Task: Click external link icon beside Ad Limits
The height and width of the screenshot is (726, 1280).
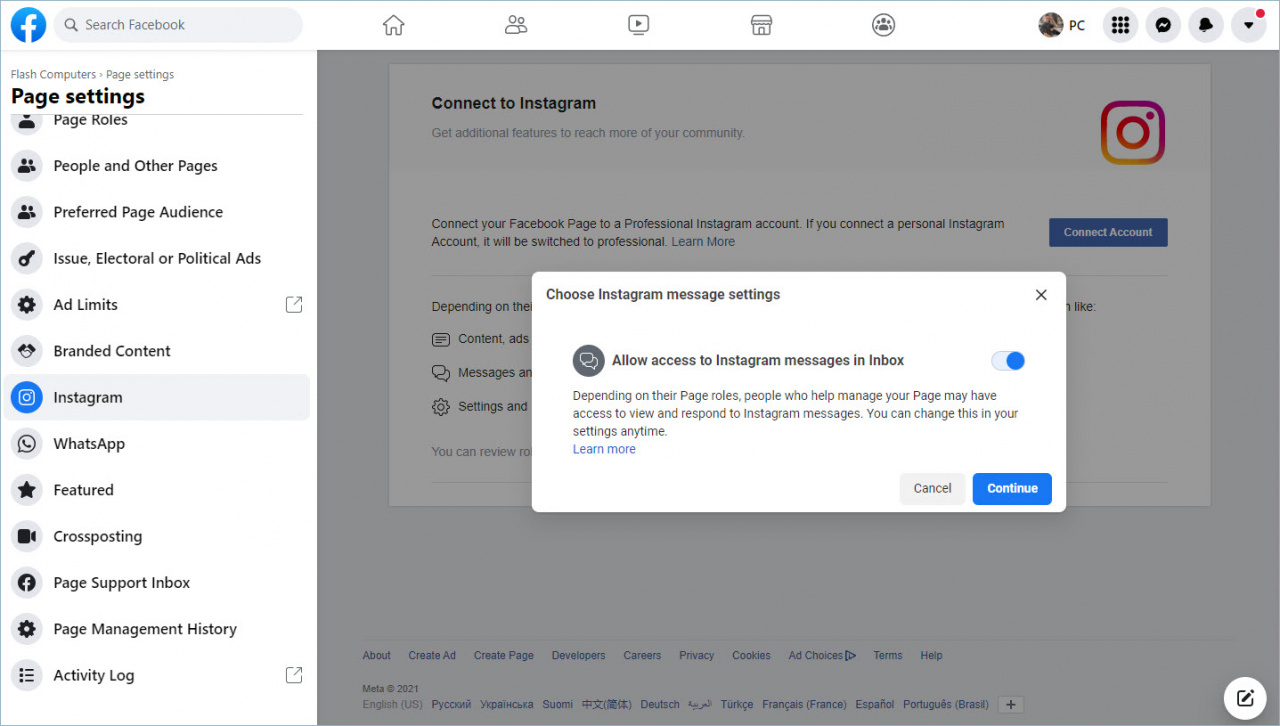Action: pos(294,305)
